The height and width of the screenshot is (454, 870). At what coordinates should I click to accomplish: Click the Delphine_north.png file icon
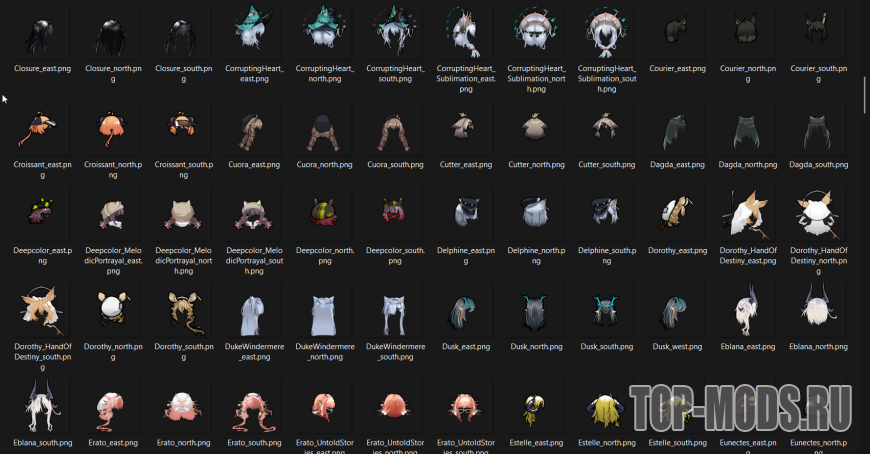[535, 213]
